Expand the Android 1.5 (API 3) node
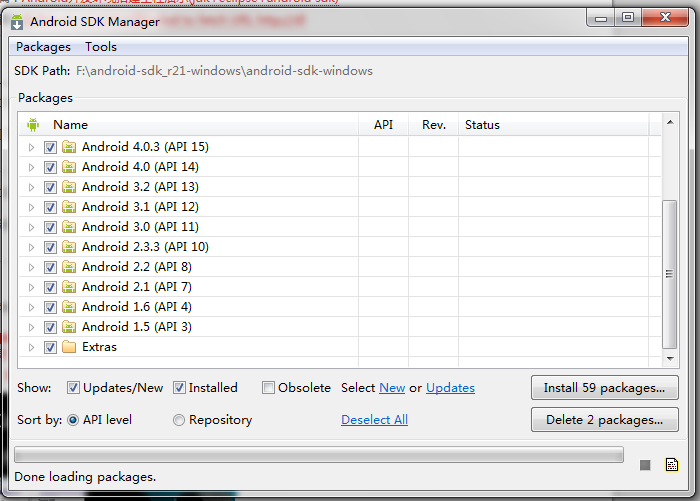The image size is (700, 501). (x=31, y=327)
